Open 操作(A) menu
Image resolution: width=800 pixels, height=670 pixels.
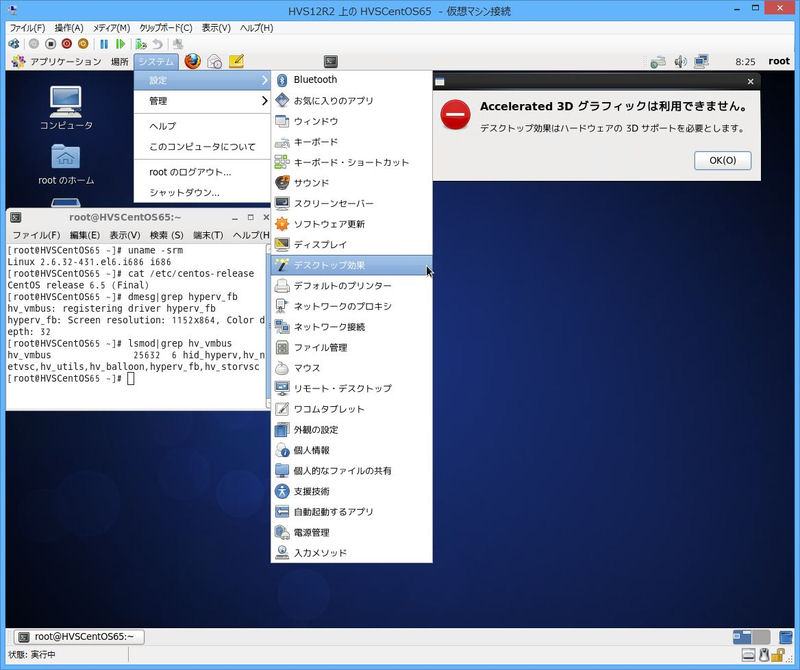69,28
